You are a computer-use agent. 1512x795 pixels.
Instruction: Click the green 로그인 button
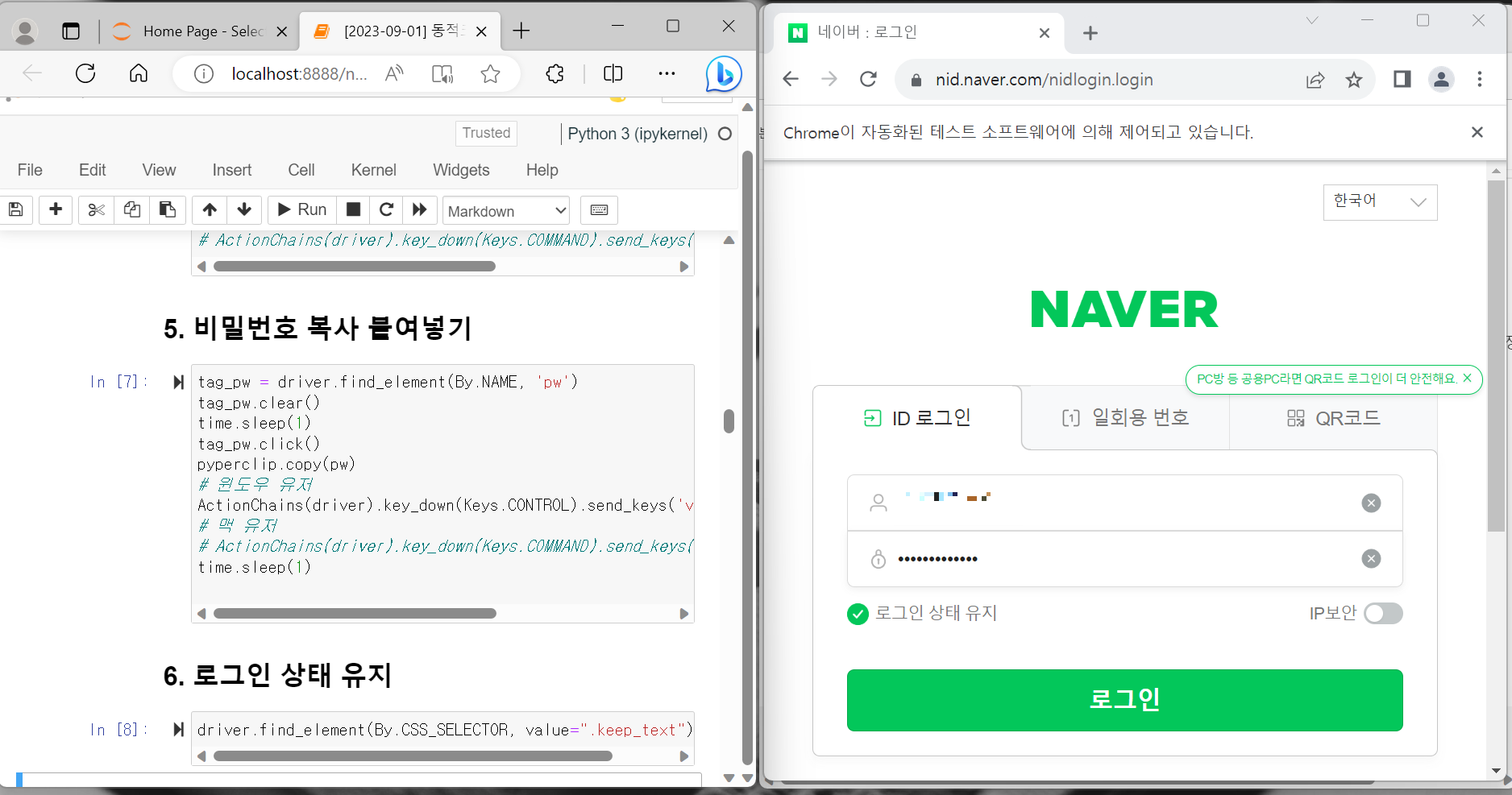point(1124,700)
